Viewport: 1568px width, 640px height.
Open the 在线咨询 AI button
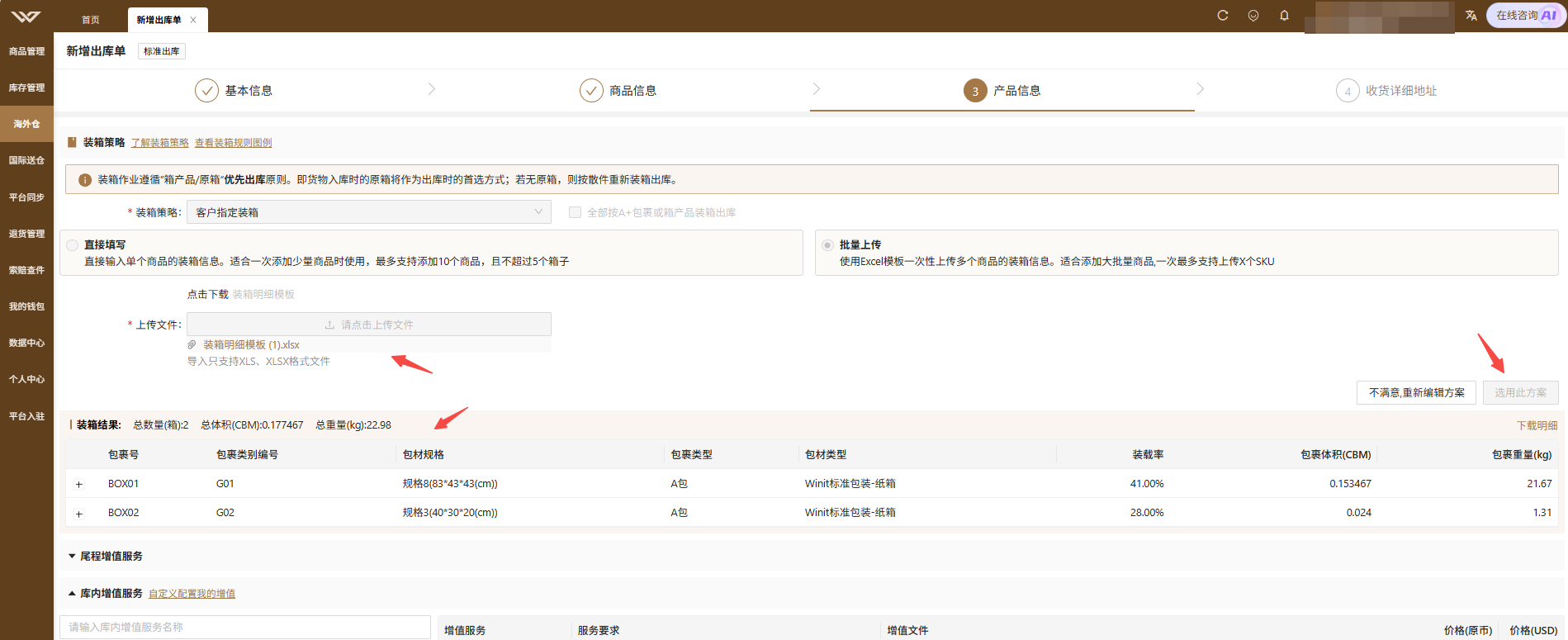pyautogui.click(x=1525, y=16)
